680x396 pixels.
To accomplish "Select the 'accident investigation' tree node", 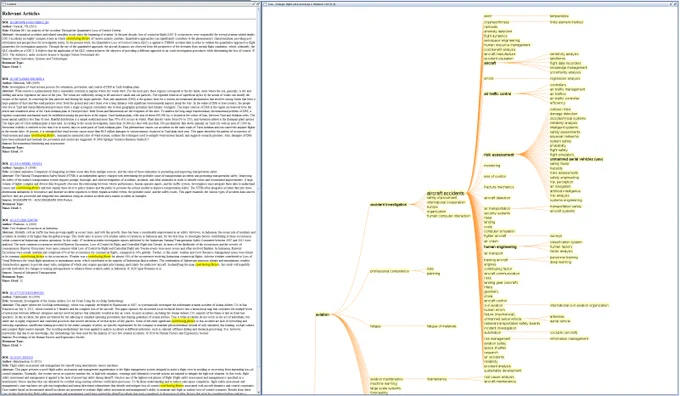I will point(388,204).
